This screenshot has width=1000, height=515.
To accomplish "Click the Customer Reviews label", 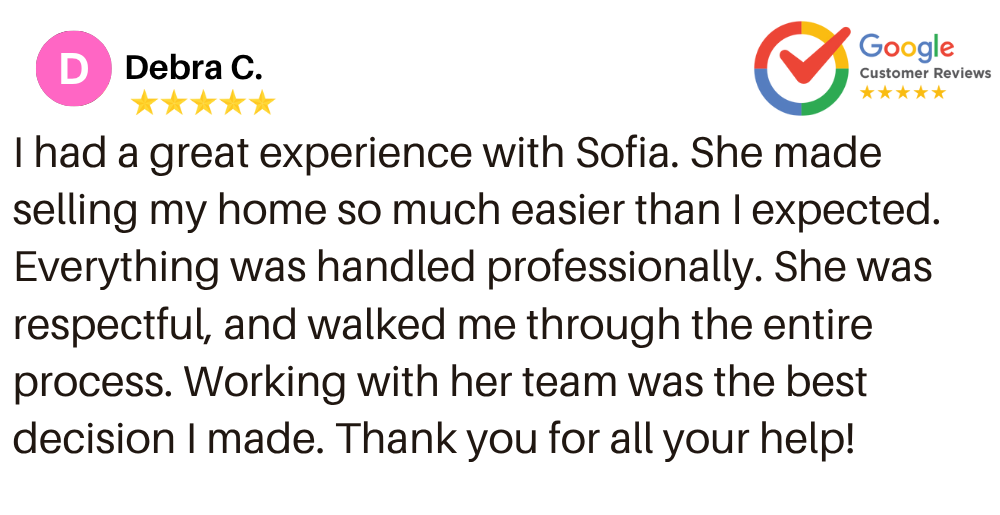I will click(x=925, y=73).
